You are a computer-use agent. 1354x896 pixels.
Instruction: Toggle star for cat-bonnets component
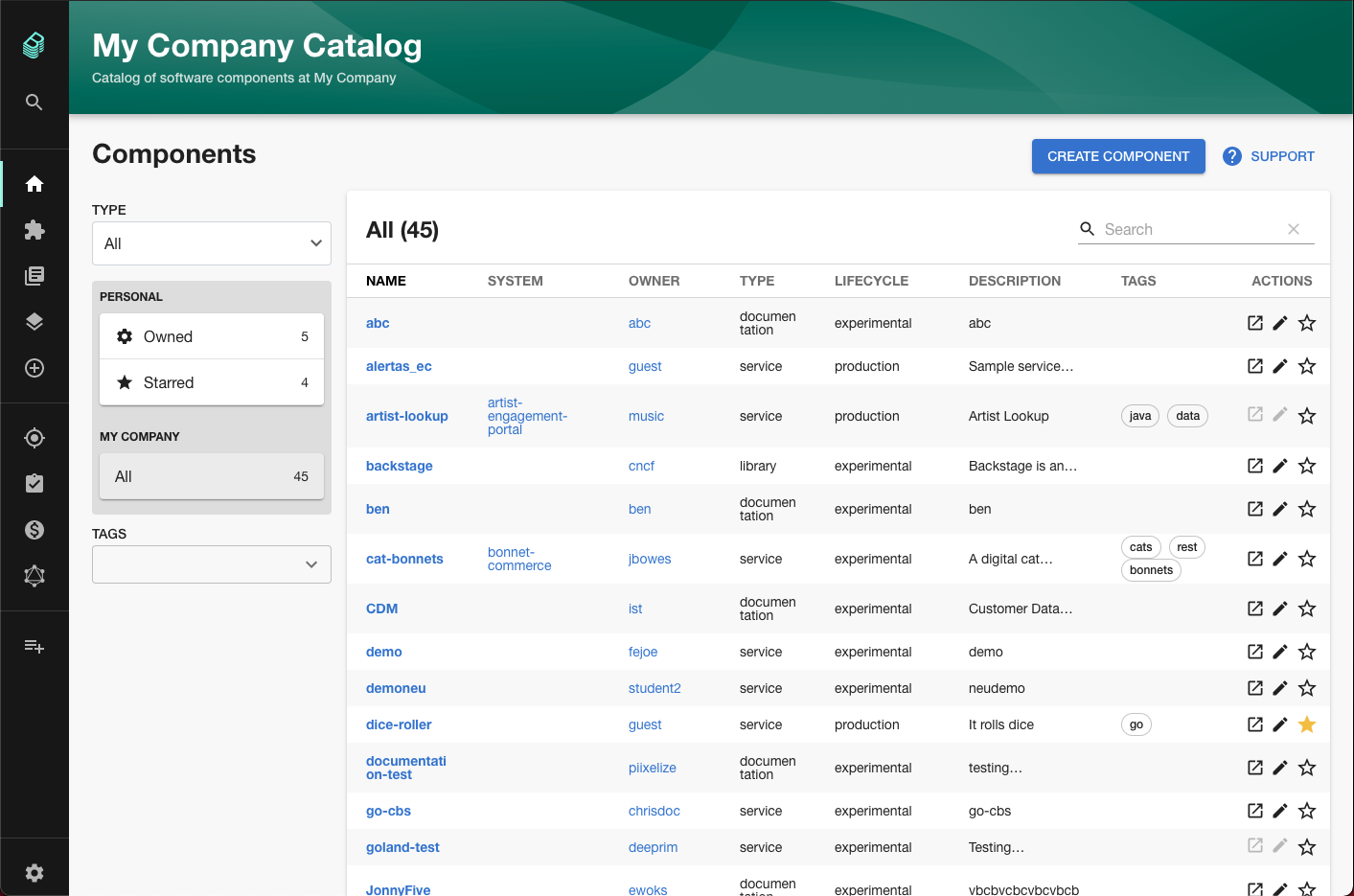coord(1307,559)
